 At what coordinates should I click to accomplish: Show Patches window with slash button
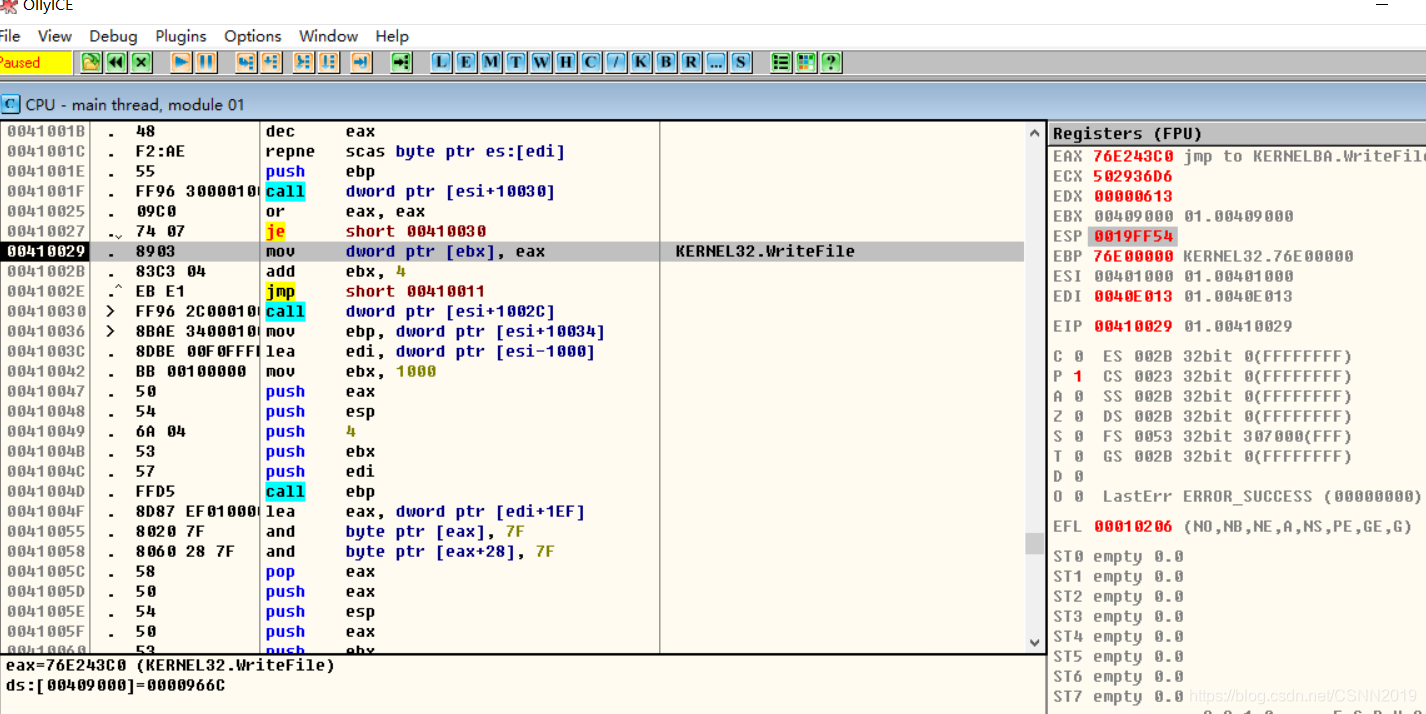point(616,62)
